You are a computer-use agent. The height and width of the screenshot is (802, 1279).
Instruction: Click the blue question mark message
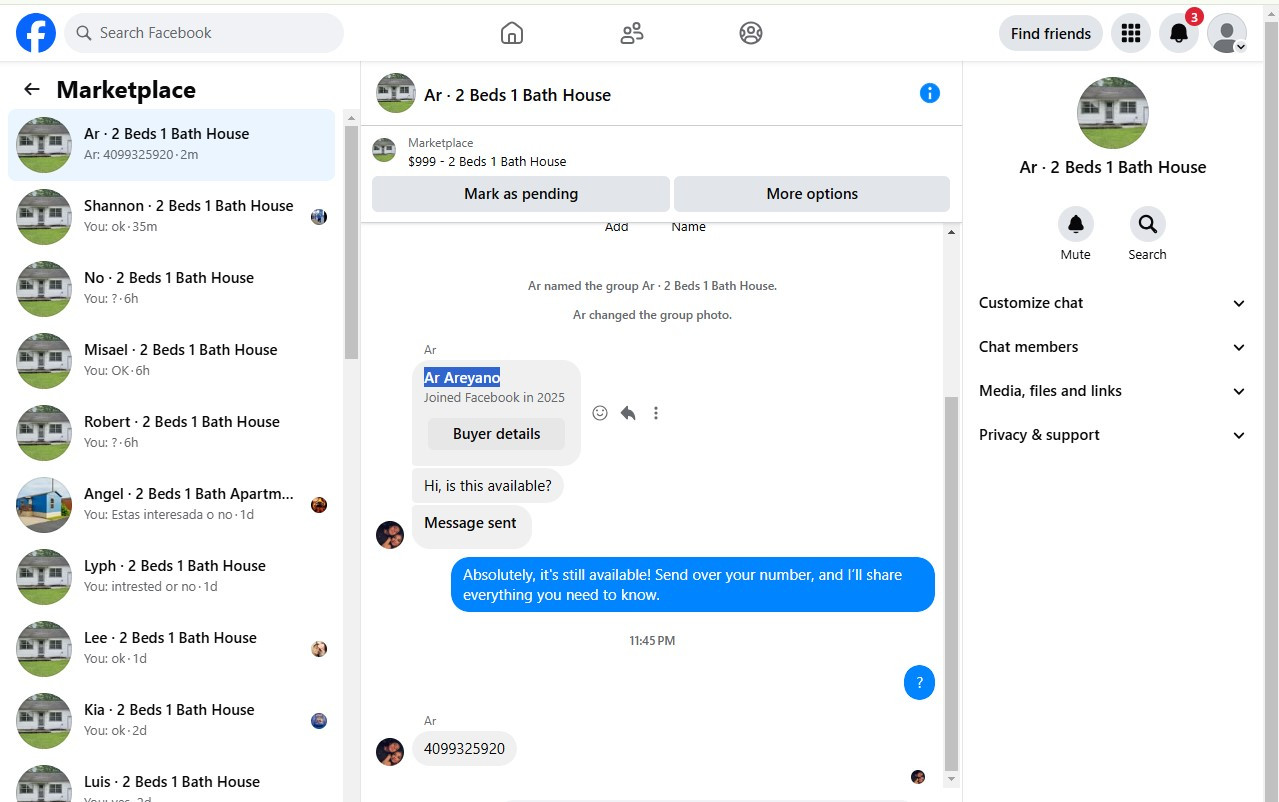[x=919, y=683]
